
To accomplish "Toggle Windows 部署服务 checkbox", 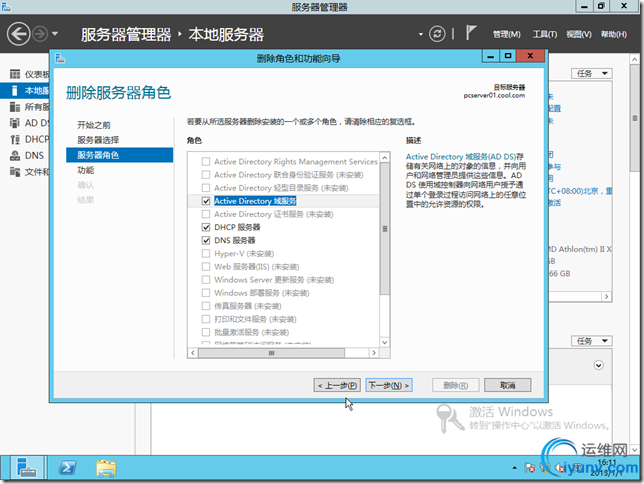I will [x=206, y=293].
